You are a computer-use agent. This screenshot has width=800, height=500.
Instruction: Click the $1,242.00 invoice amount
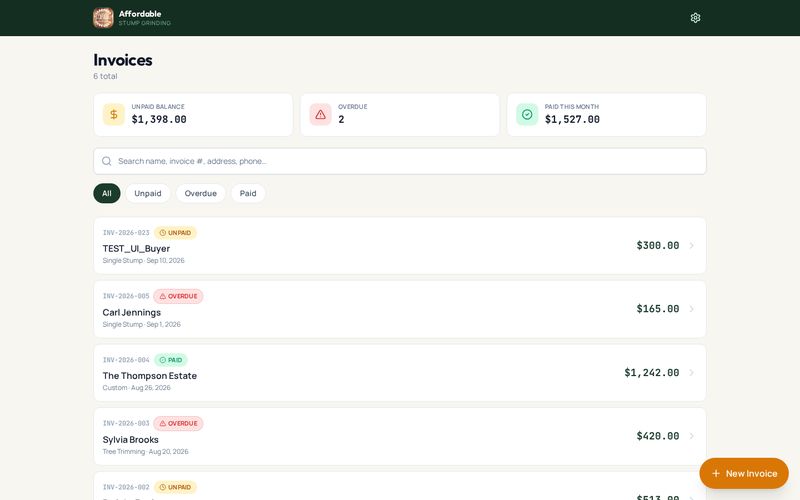coord(652,372)
